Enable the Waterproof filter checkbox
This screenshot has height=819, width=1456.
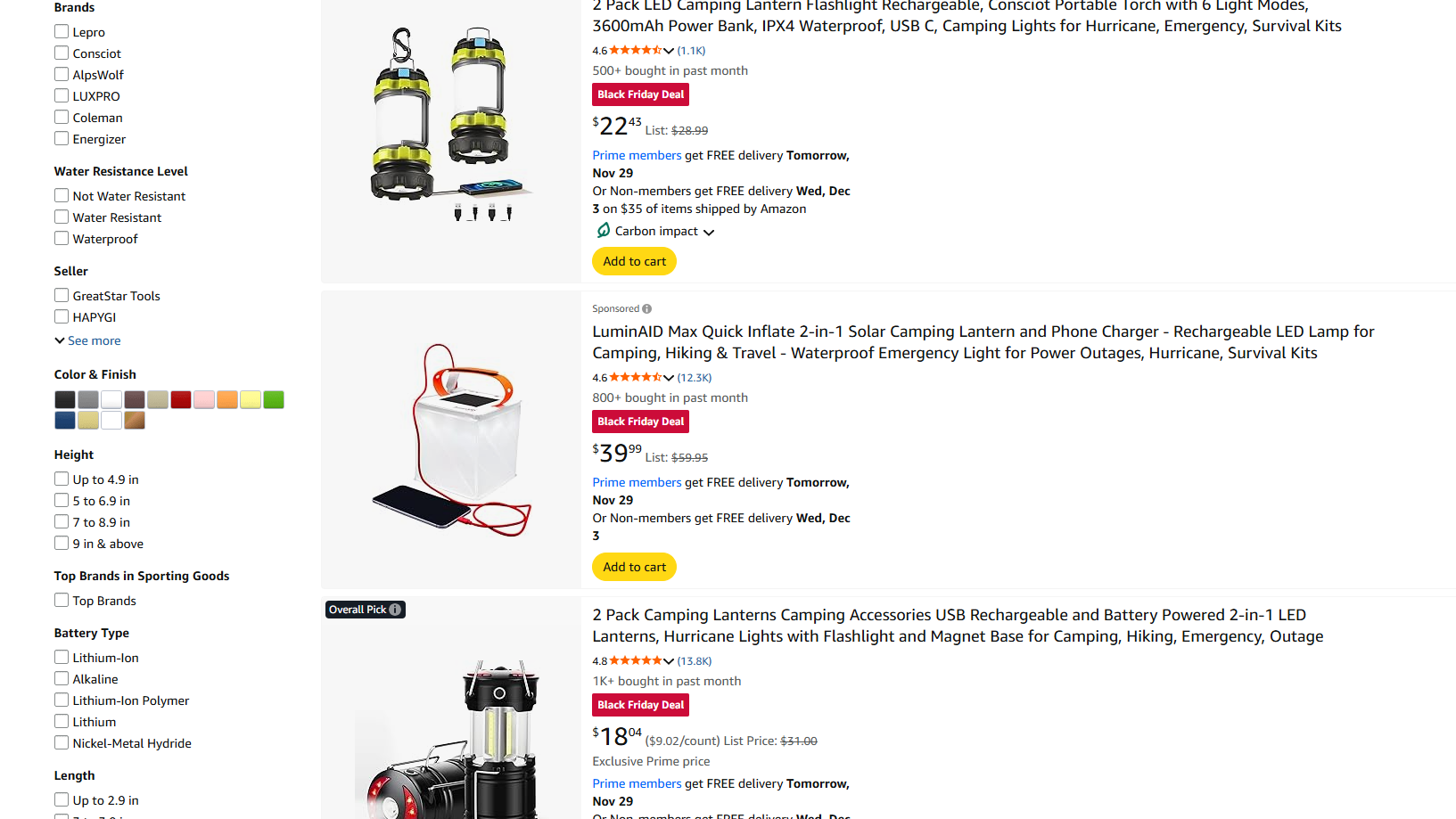pyautogui.click(x=62, y=238)
